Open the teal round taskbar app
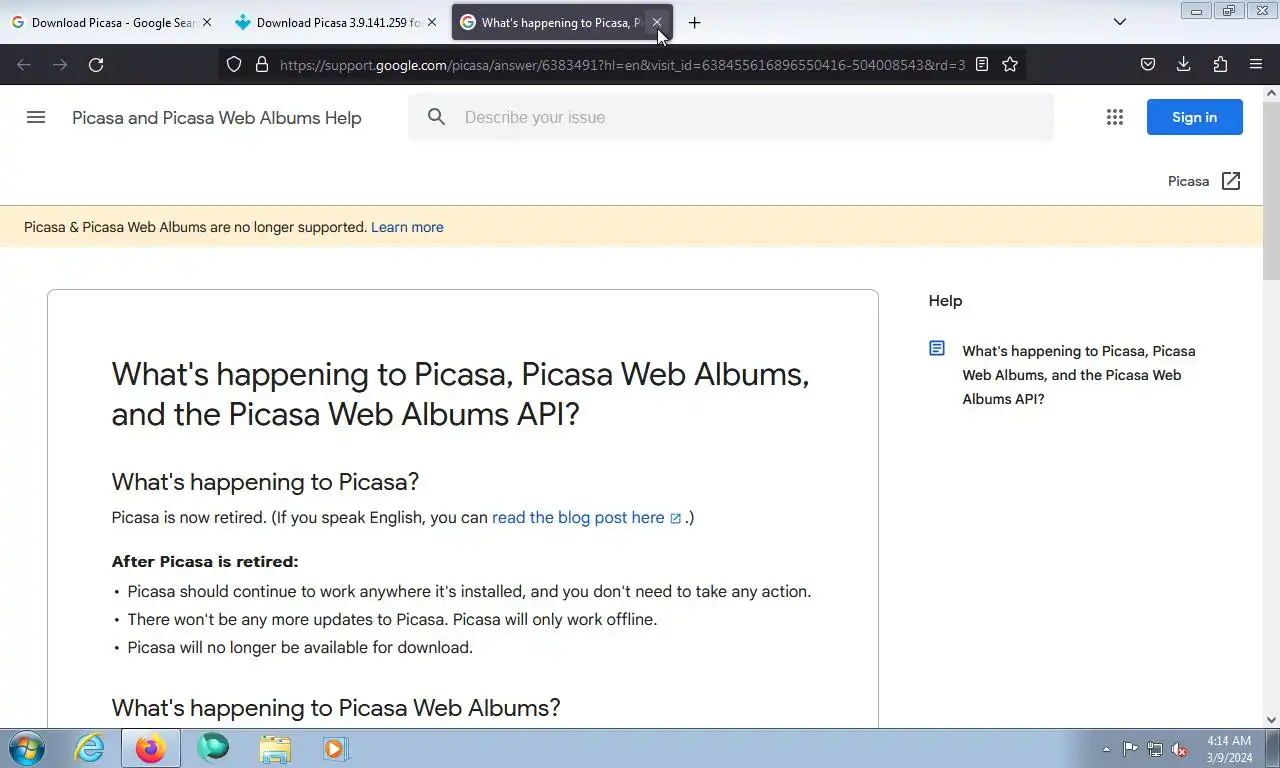This screenshot has height=768, width=1280. click(213, 748)
